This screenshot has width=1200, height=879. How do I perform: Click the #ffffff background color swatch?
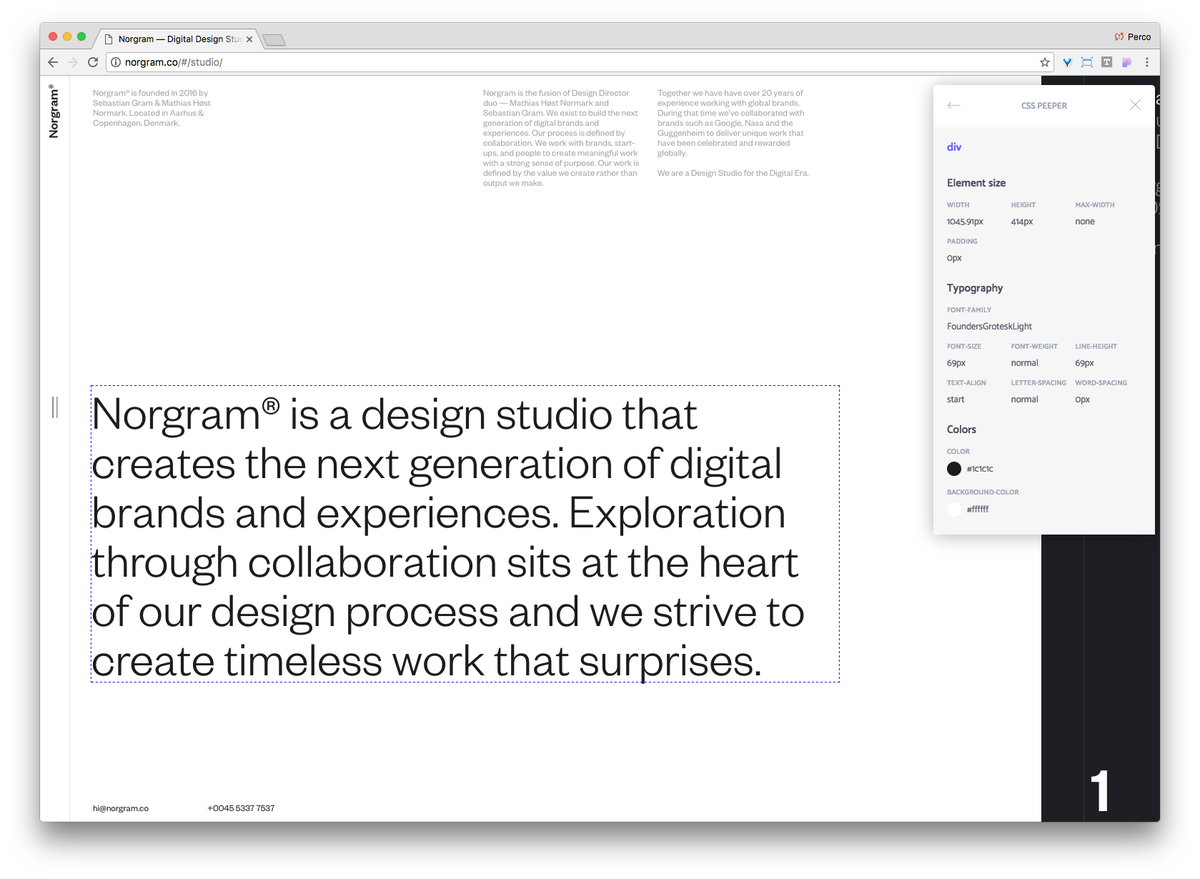954,509
